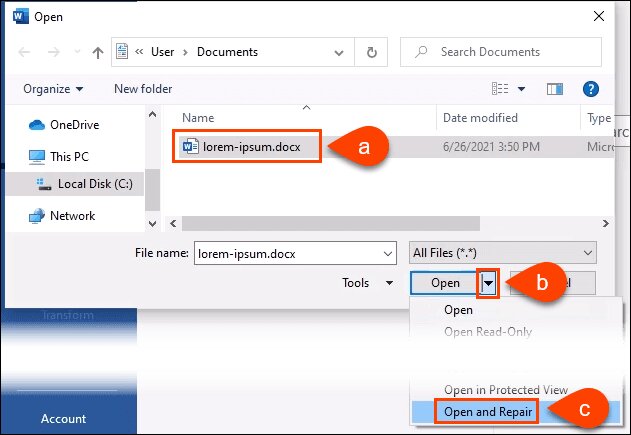Screen dimensions: 631x435
Task: Choose Open in Protected View option
Action: (506, 390)
